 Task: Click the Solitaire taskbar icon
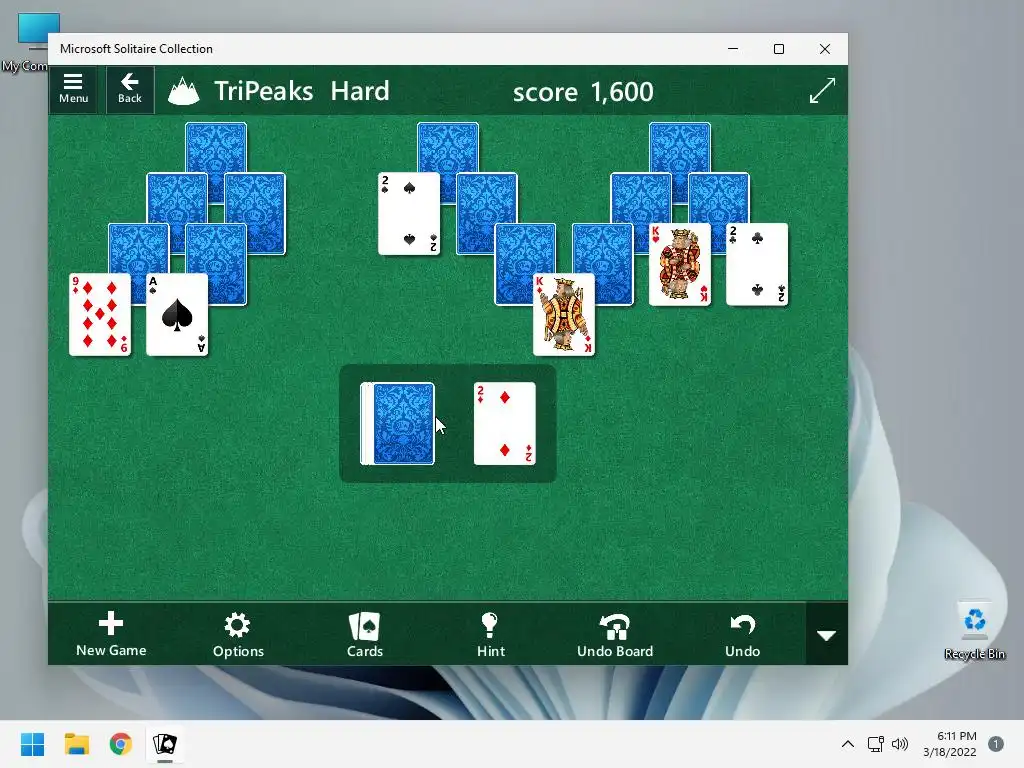165,744
